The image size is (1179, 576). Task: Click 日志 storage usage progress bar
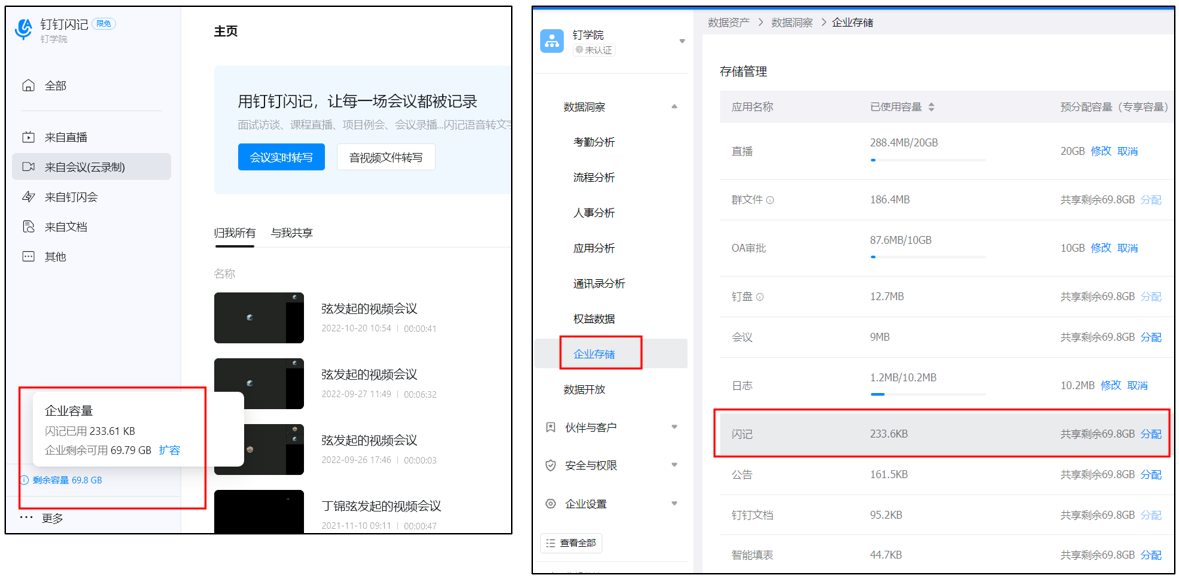[x=928, y=393]
